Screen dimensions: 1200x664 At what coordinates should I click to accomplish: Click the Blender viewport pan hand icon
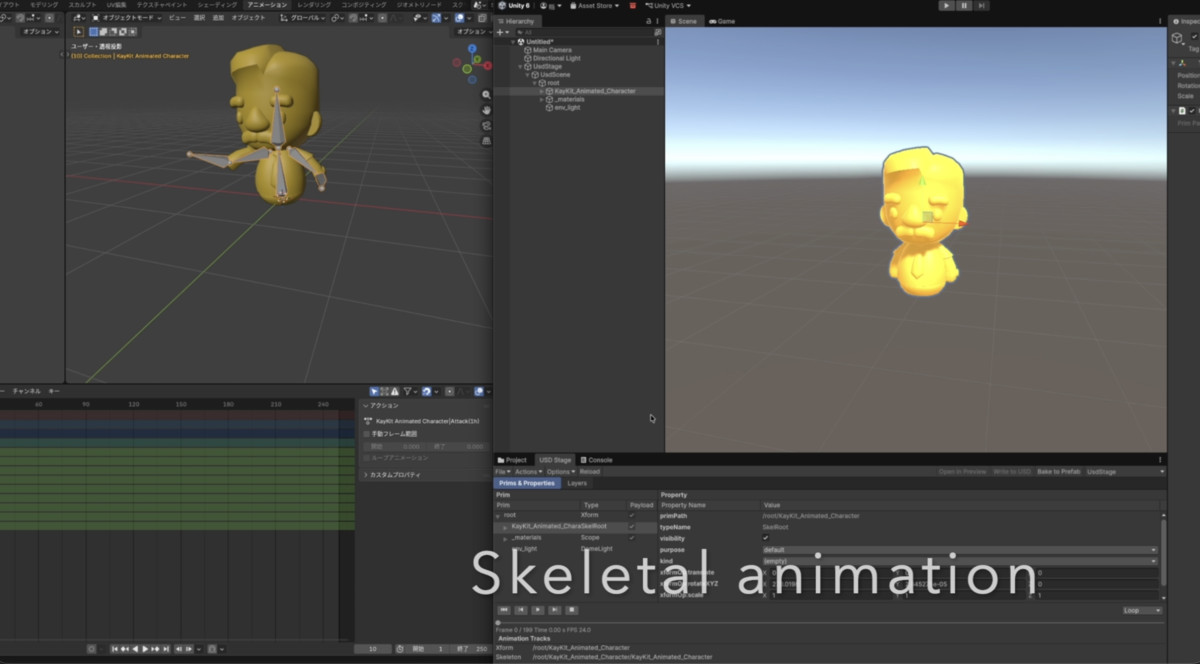tap(486, 110)
